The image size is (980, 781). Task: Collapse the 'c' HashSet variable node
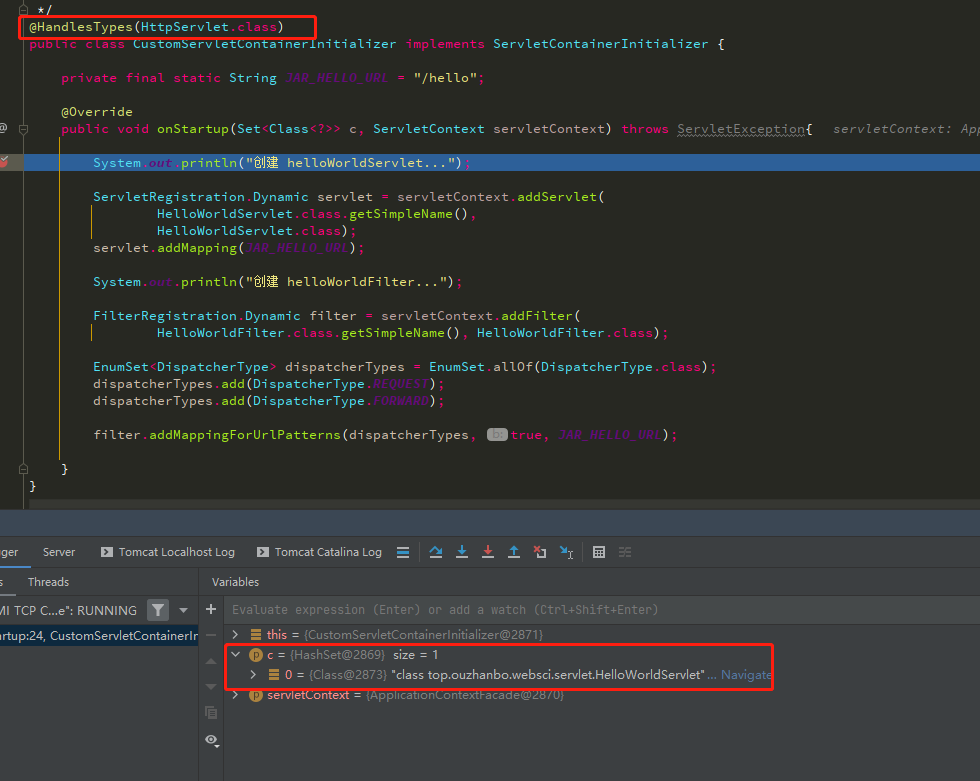(236, 655)
